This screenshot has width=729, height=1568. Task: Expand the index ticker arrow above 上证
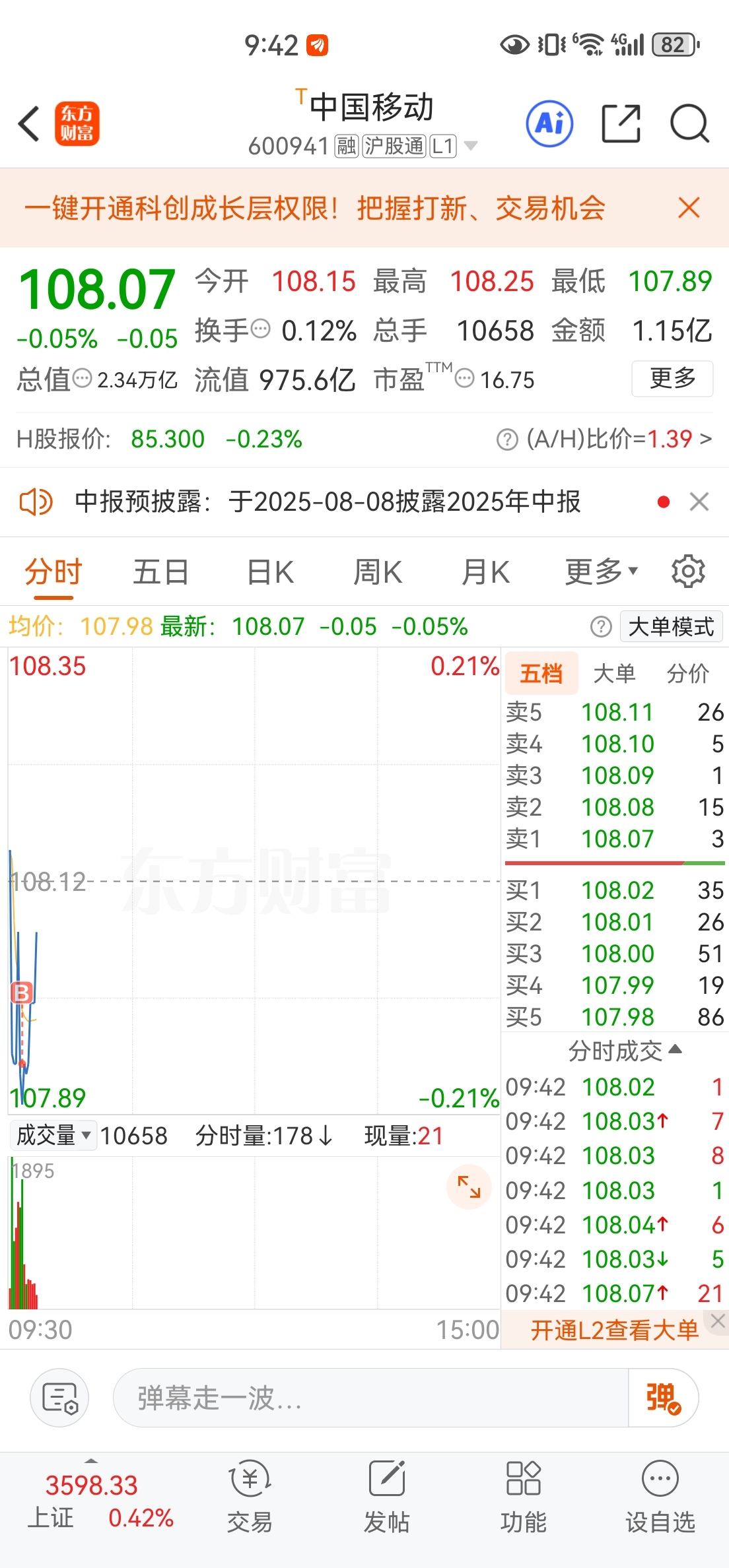click(x=91, y=1461)
